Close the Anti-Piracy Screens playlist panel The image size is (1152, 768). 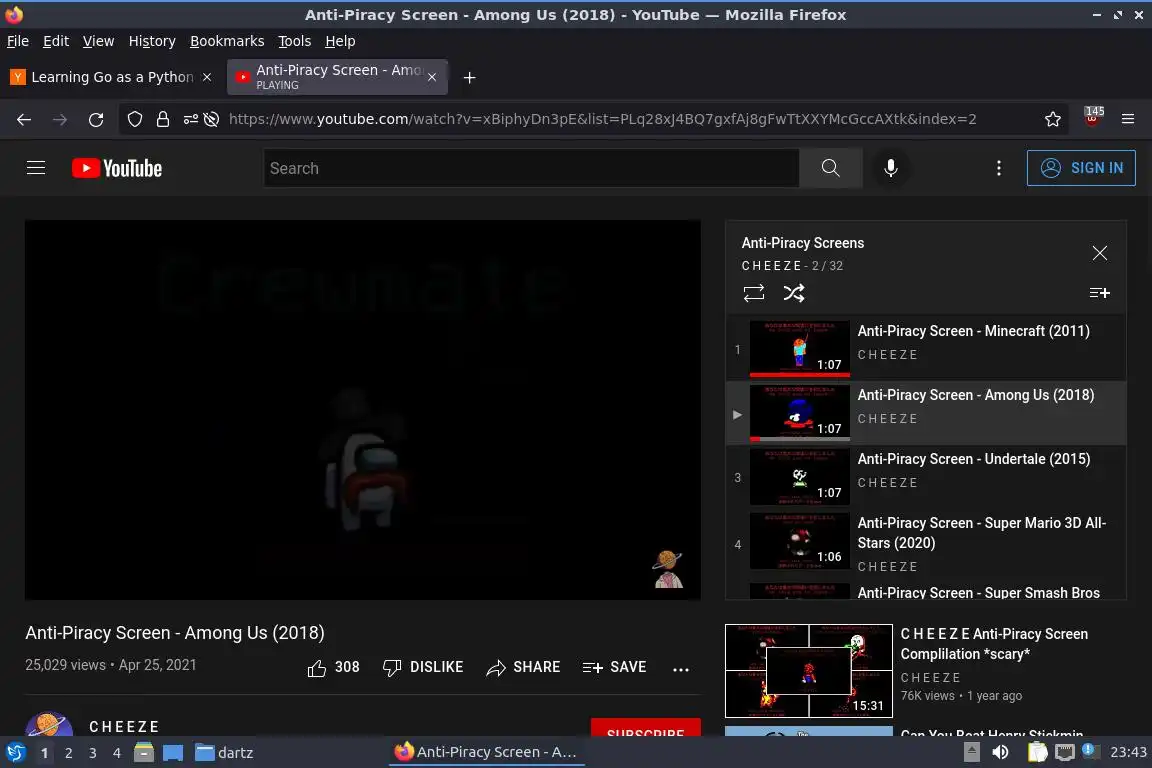(1099, 254)
